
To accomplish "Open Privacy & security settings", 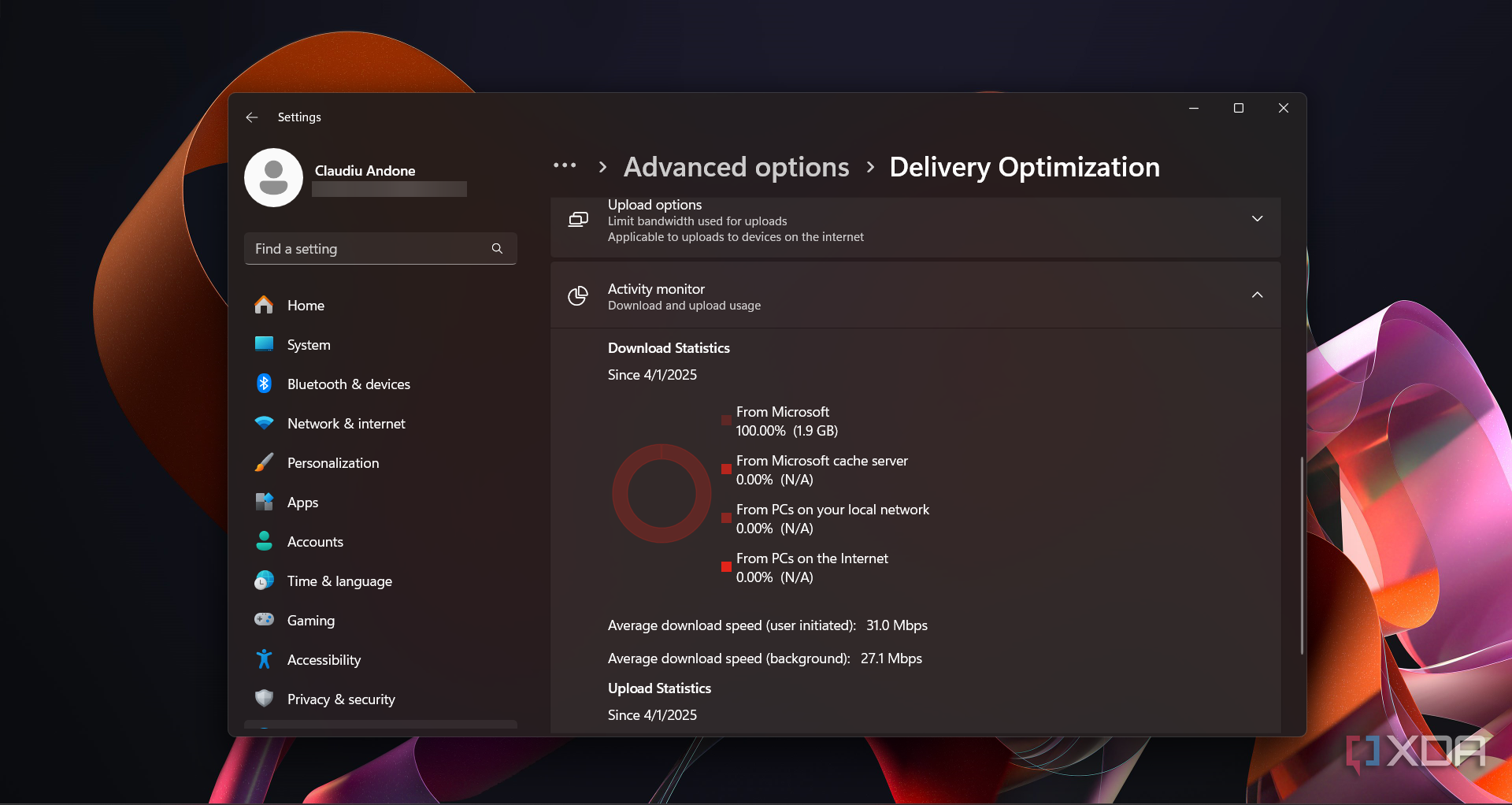I will pos(380,699).
